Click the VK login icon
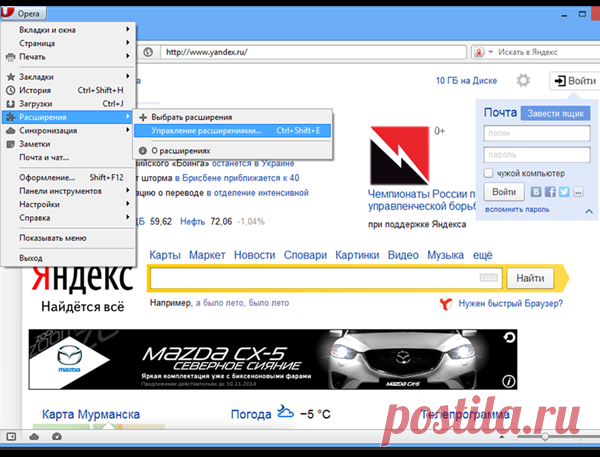Viewport: 600px width, 457px height. (536, 192)
